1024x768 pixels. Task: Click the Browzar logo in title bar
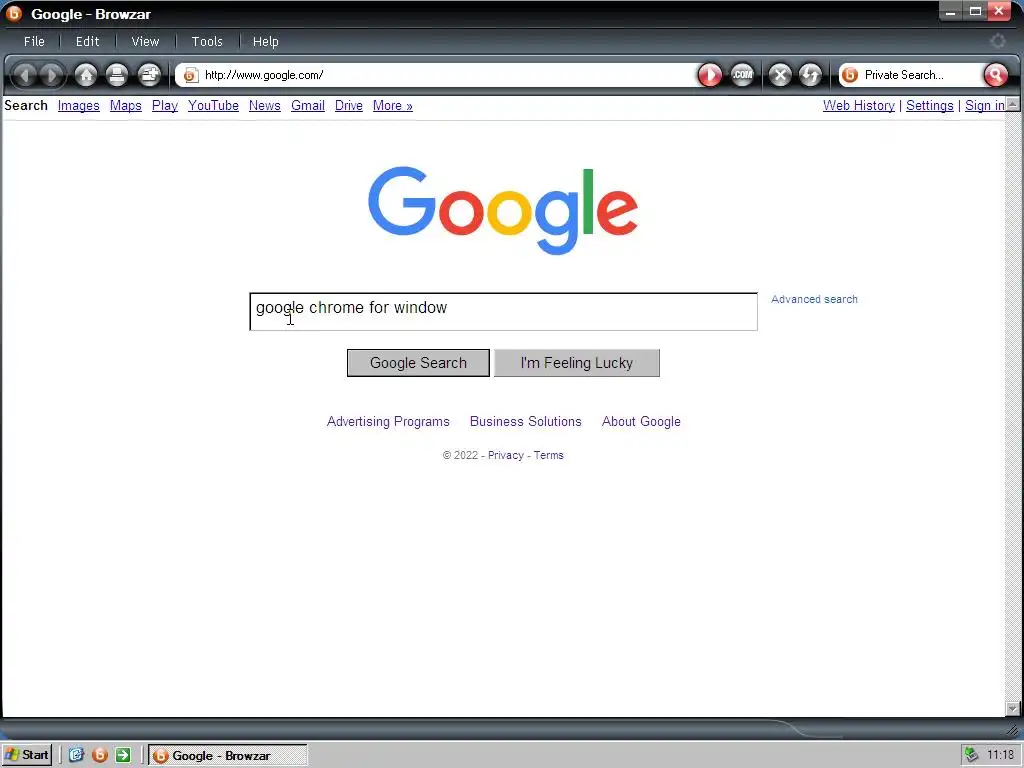point(13,13)
